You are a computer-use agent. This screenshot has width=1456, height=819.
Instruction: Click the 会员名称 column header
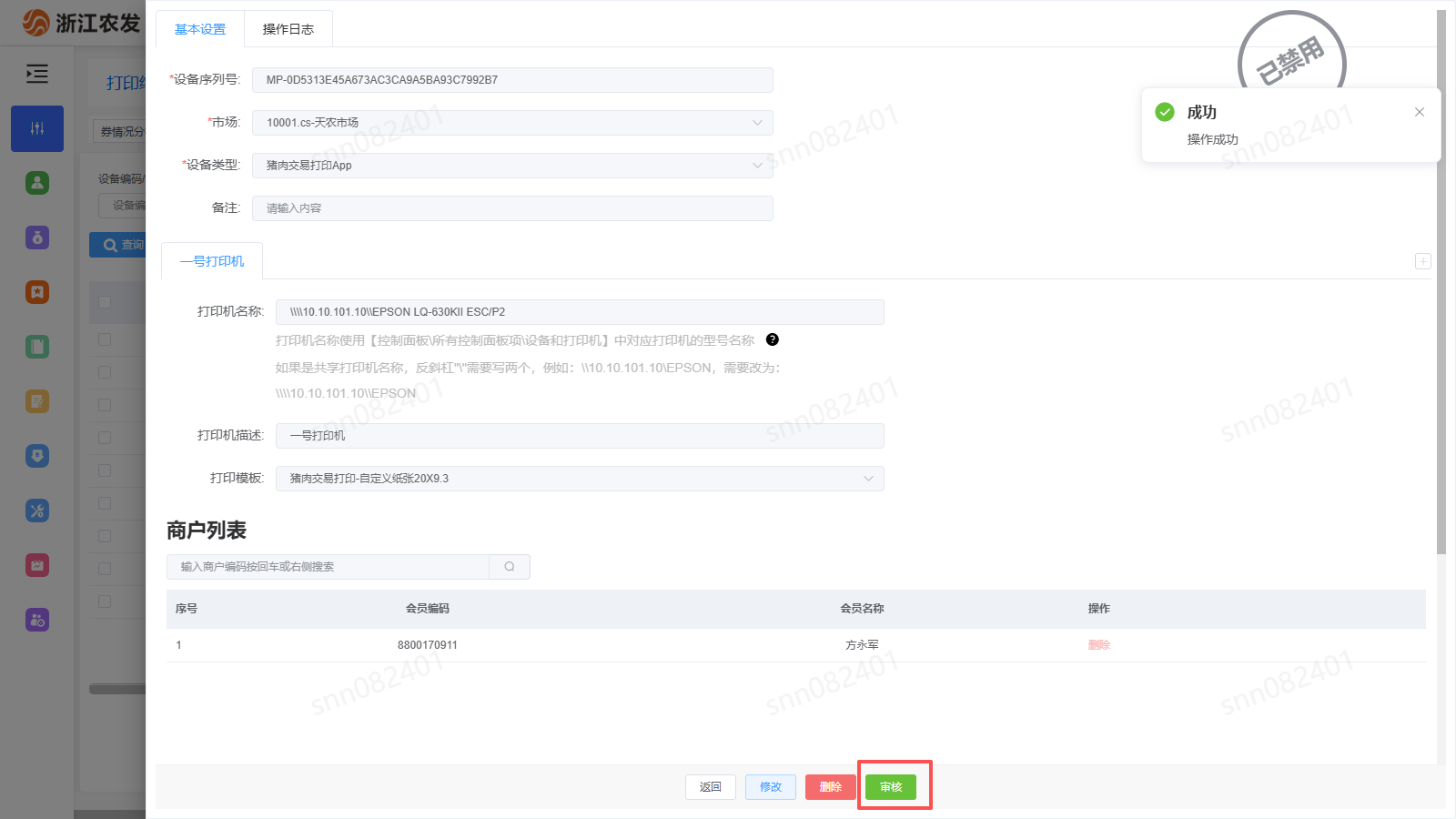[x=862, y=609]
